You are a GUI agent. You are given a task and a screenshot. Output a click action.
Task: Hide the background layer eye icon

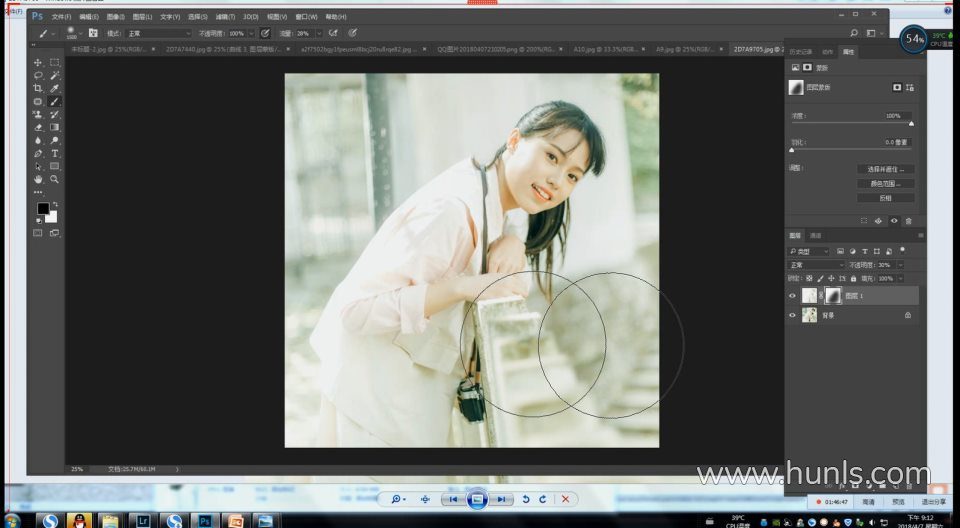792,315
